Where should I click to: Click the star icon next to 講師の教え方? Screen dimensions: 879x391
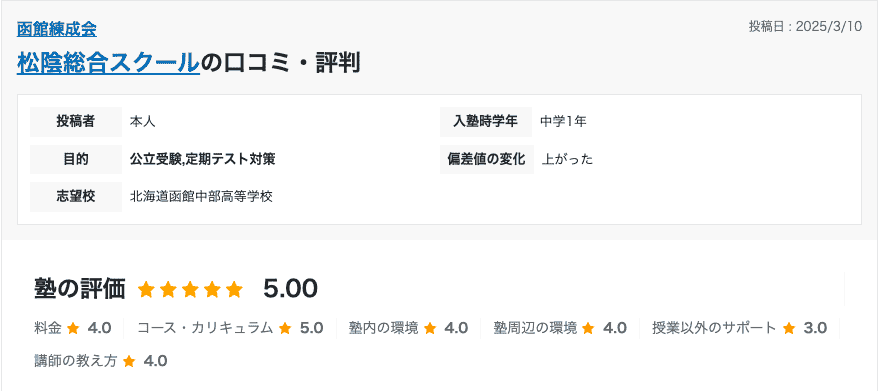[x=129, y=361]
